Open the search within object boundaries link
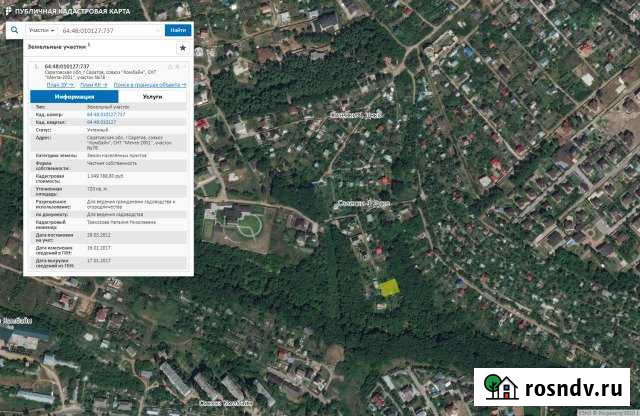This screenshot has width=640, height=416. [149, 85]
